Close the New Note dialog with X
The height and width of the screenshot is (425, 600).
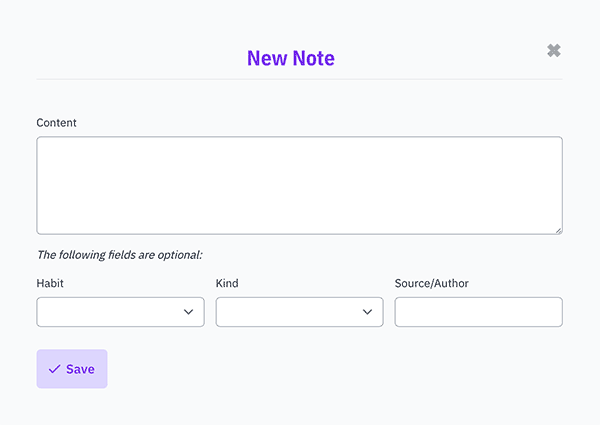click(554, 50)
